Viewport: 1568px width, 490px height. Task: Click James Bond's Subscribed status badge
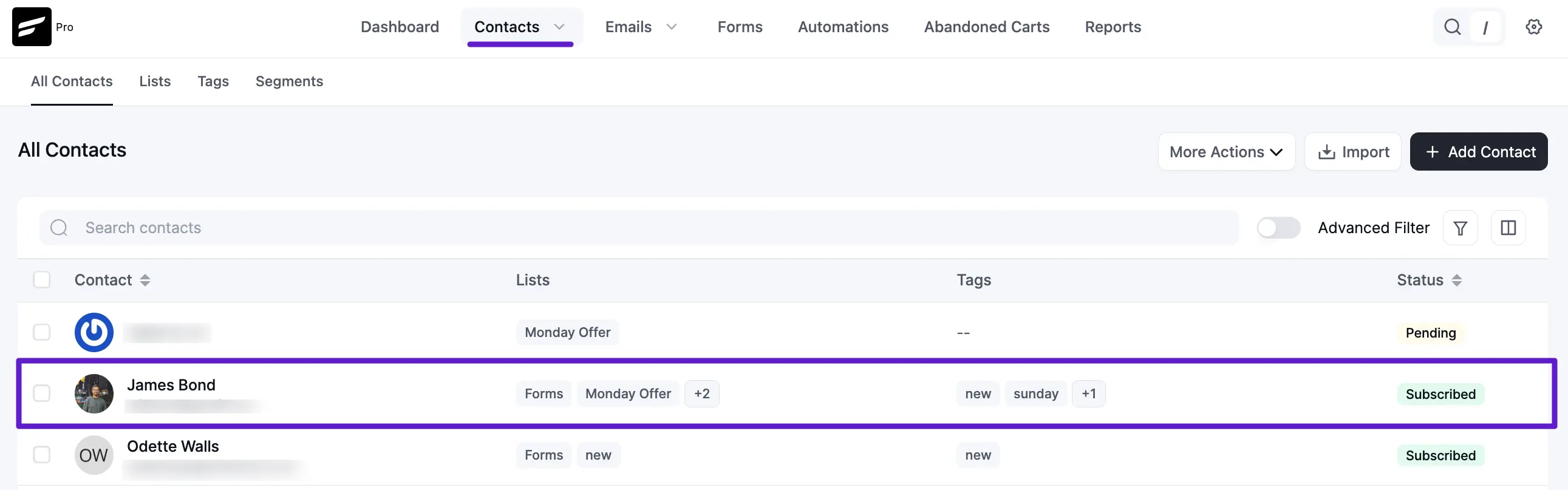(x=1440, y=394)
